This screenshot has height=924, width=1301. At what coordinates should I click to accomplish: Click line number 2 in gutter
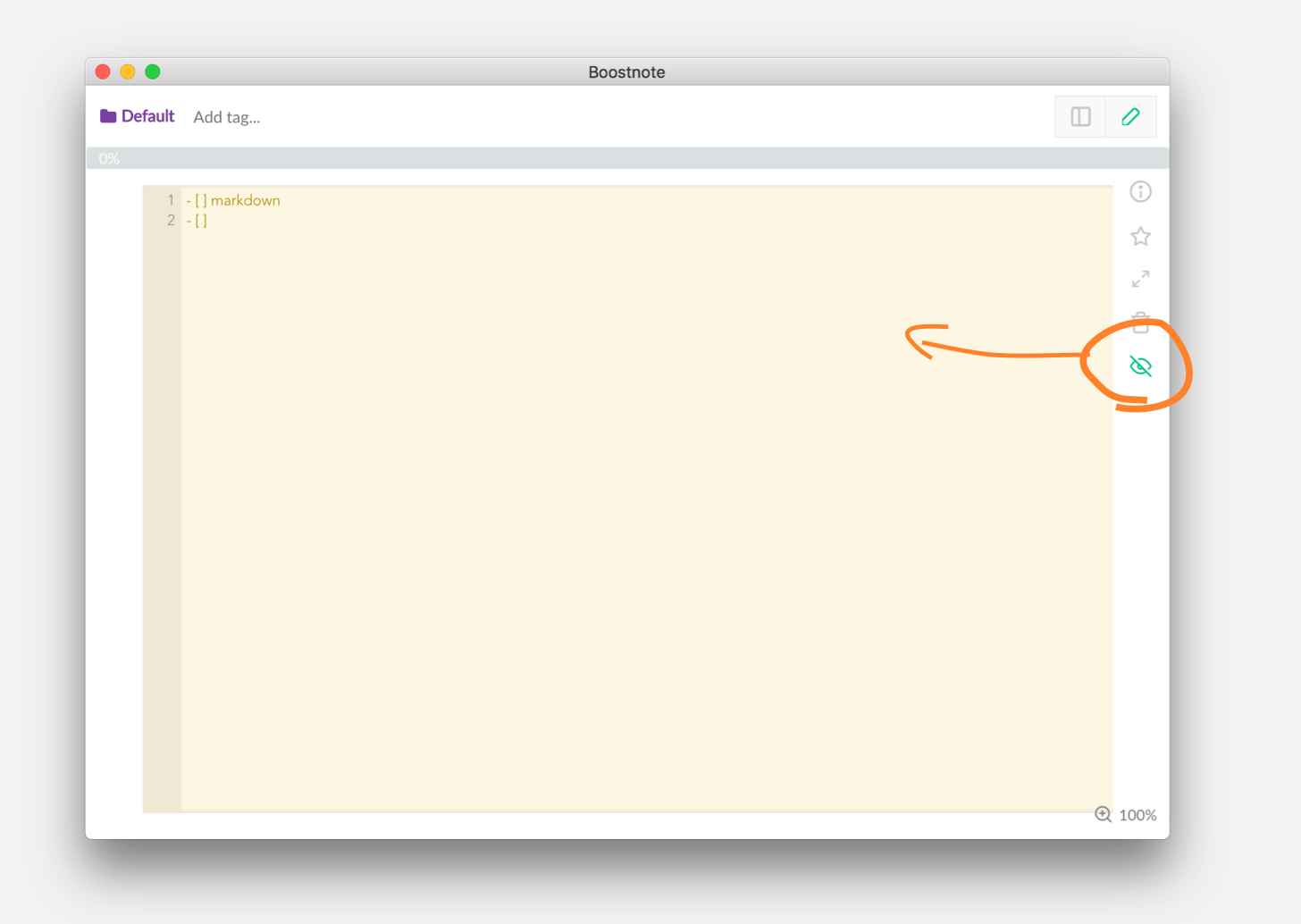pyautogui.click(x=171, y=220)
